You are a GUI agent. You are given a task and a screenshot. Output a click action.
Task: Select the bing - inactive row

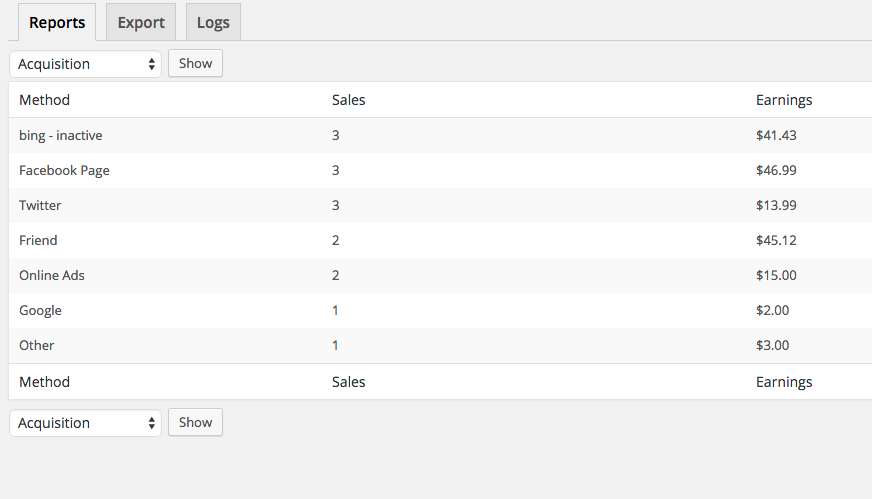[61, 135]
